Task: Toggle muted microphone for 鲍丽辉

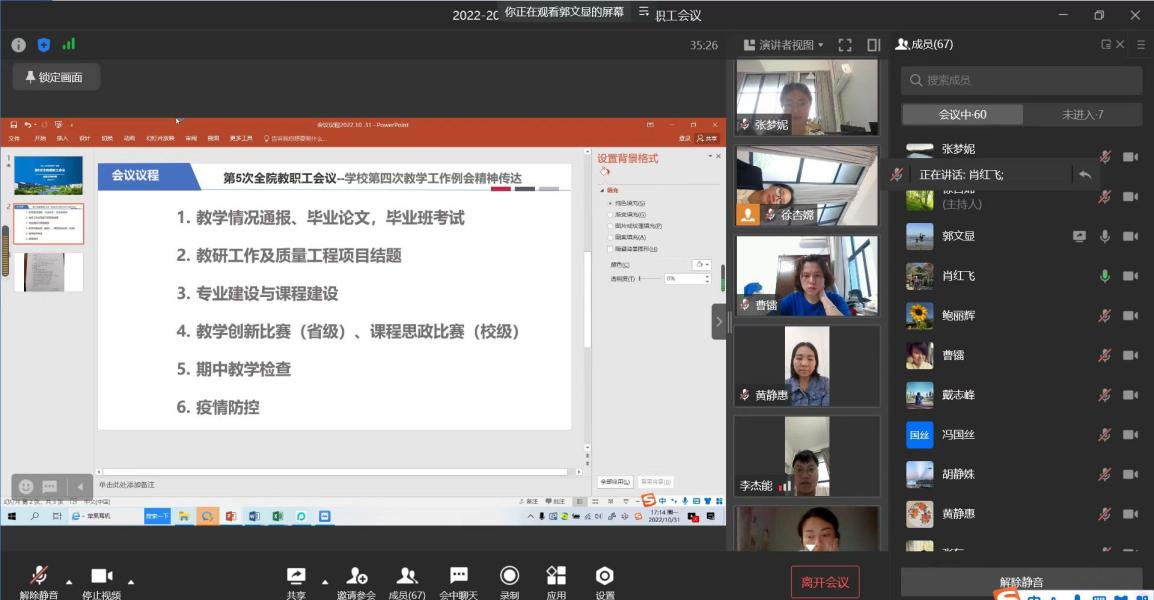Action: tap(1105, 316)
